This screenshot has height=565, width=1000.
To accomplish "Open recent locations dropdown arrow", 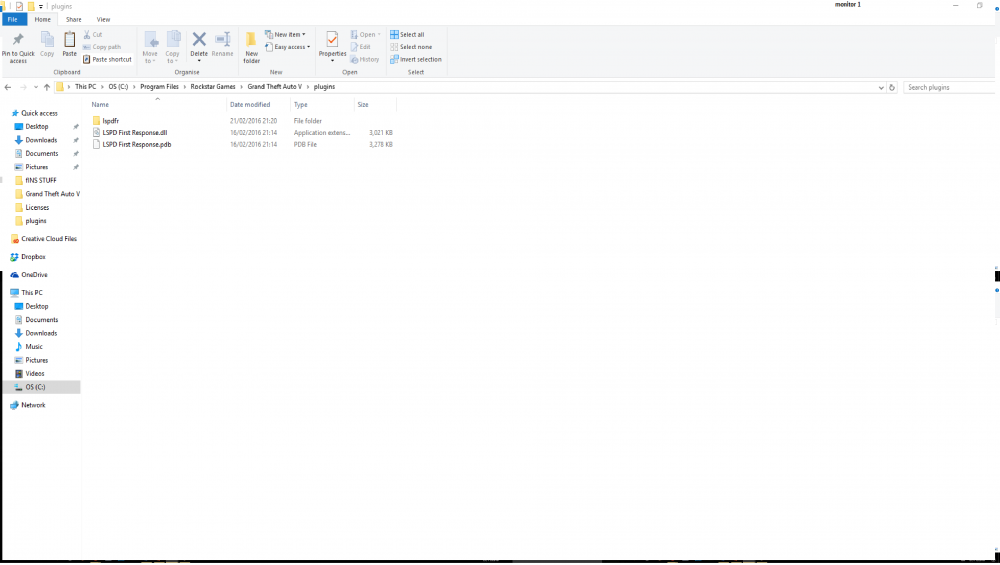I will click(x=36, y=87).
